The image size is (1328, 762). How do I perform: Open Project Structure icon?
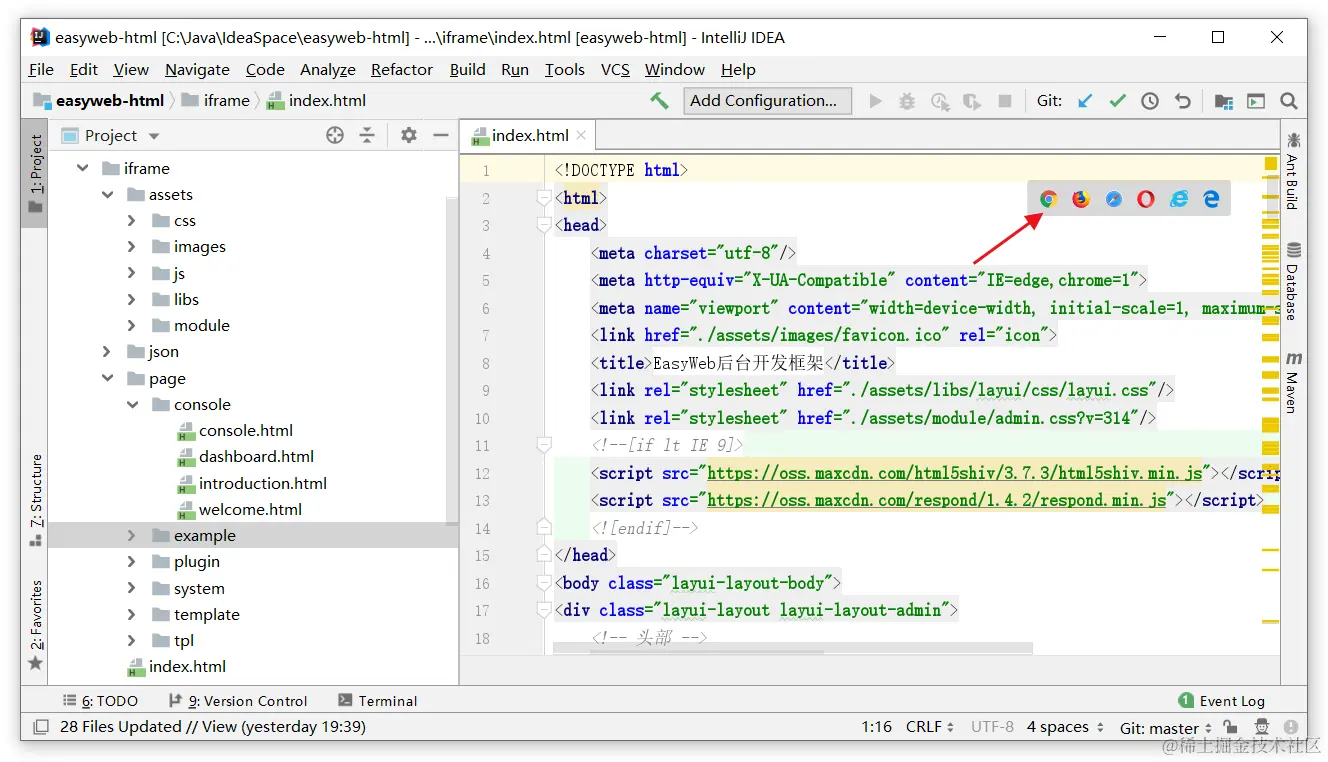[x=1223, y=101]
